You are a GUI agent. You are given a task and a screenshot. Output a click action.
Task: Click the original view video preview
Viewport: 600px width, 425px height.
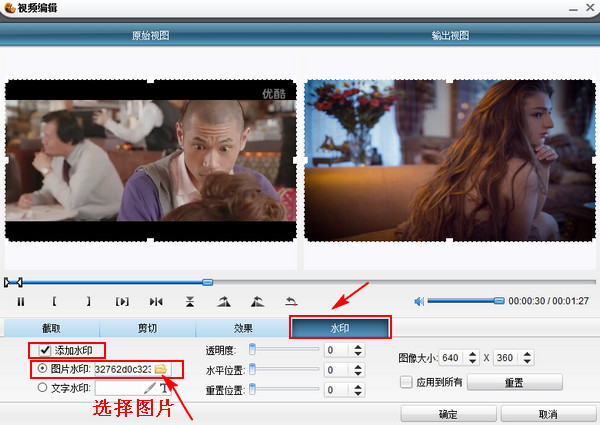tap(151, 160)
